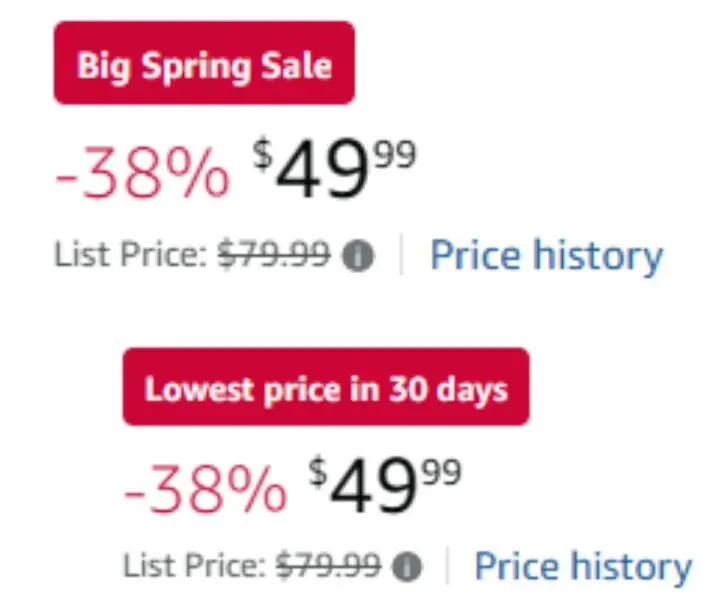Select the -38% discount beneath the Lowest price badge
The height and width of the screenshot is (613, 722).
pyautogui.click(x=204, y=489)
